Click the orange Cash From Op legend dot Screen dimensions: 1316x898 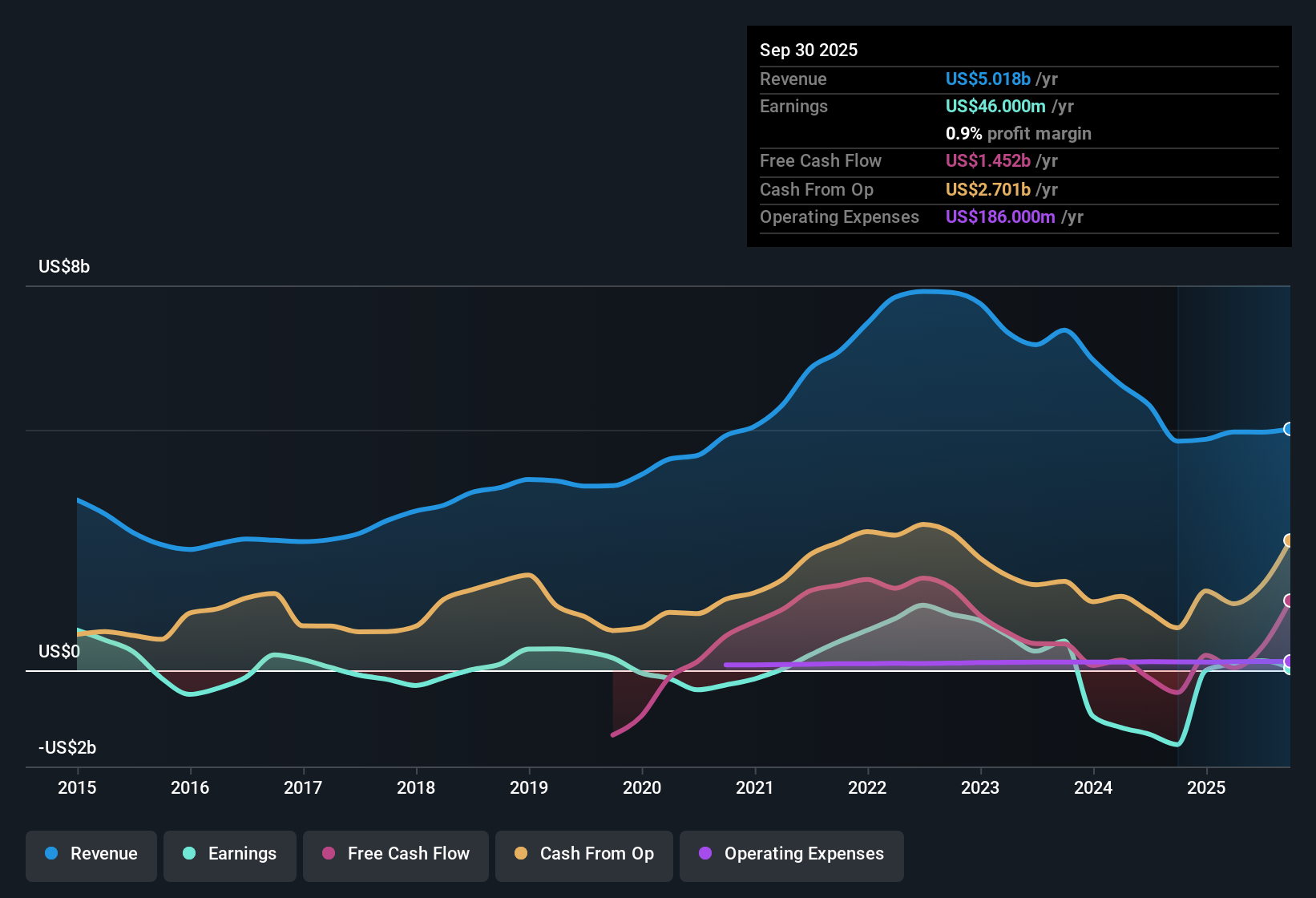[x=521, y=854]
